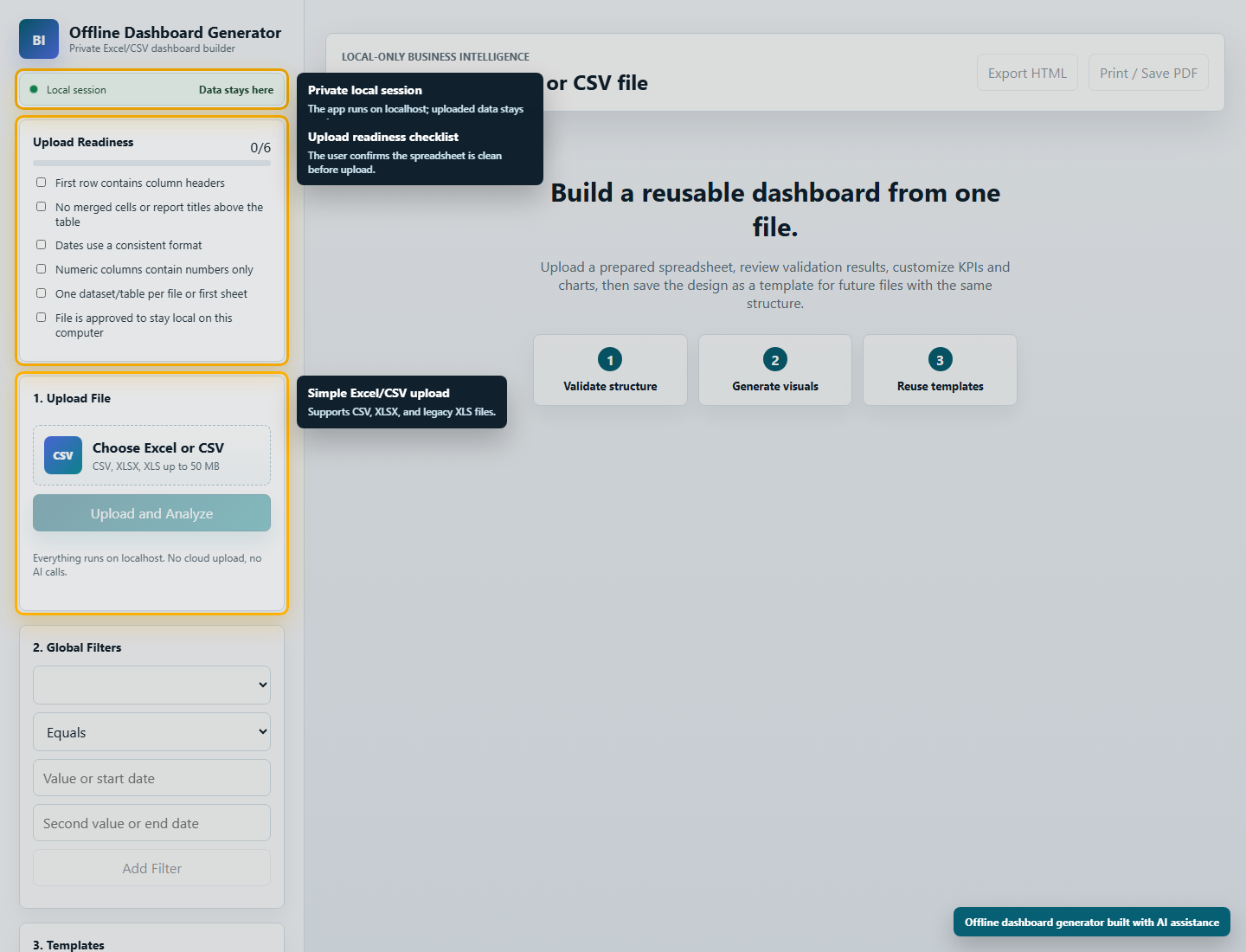The width and height of the screenshot is (1246, 952).
Task: Click the '1. Upload File' heading
Action: coord(72,398)
